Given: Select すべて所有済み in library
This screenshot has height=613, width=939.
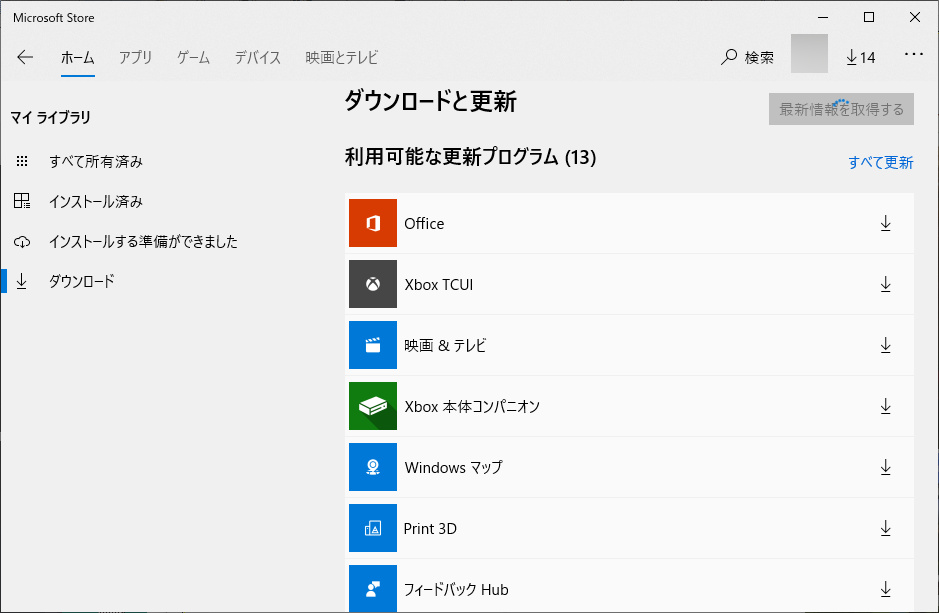Looking at the screenshot, I should tap(96, 161).
